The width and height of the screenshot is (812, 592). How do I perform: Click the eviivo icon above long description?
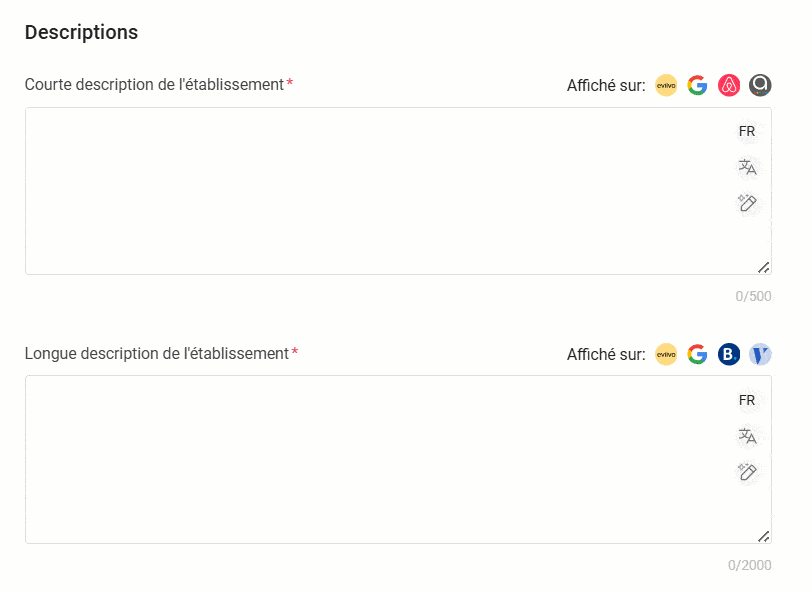(x=666, y=354)
